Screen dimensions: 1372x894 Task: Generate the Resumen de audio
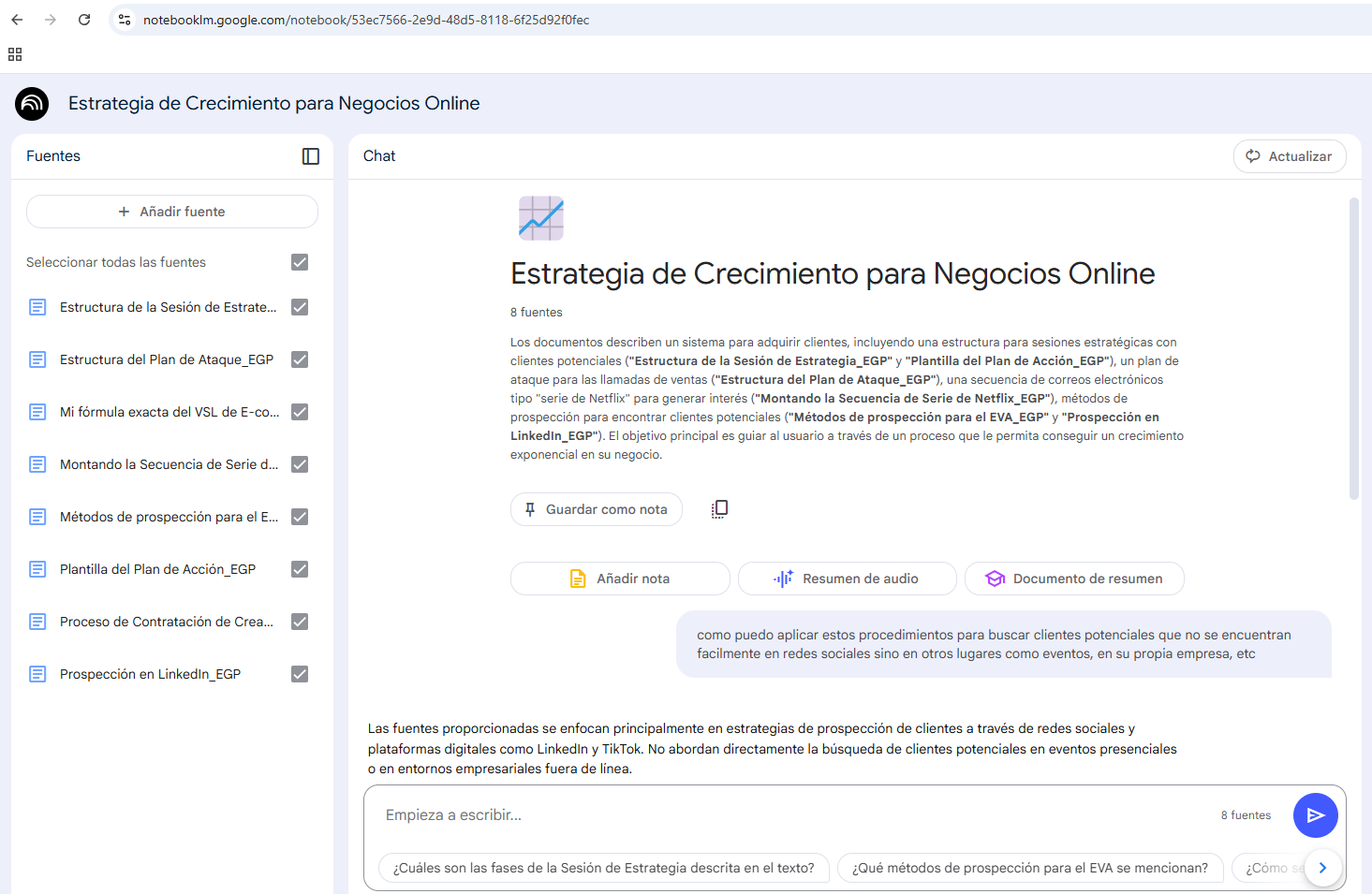[x=847, y=579]
